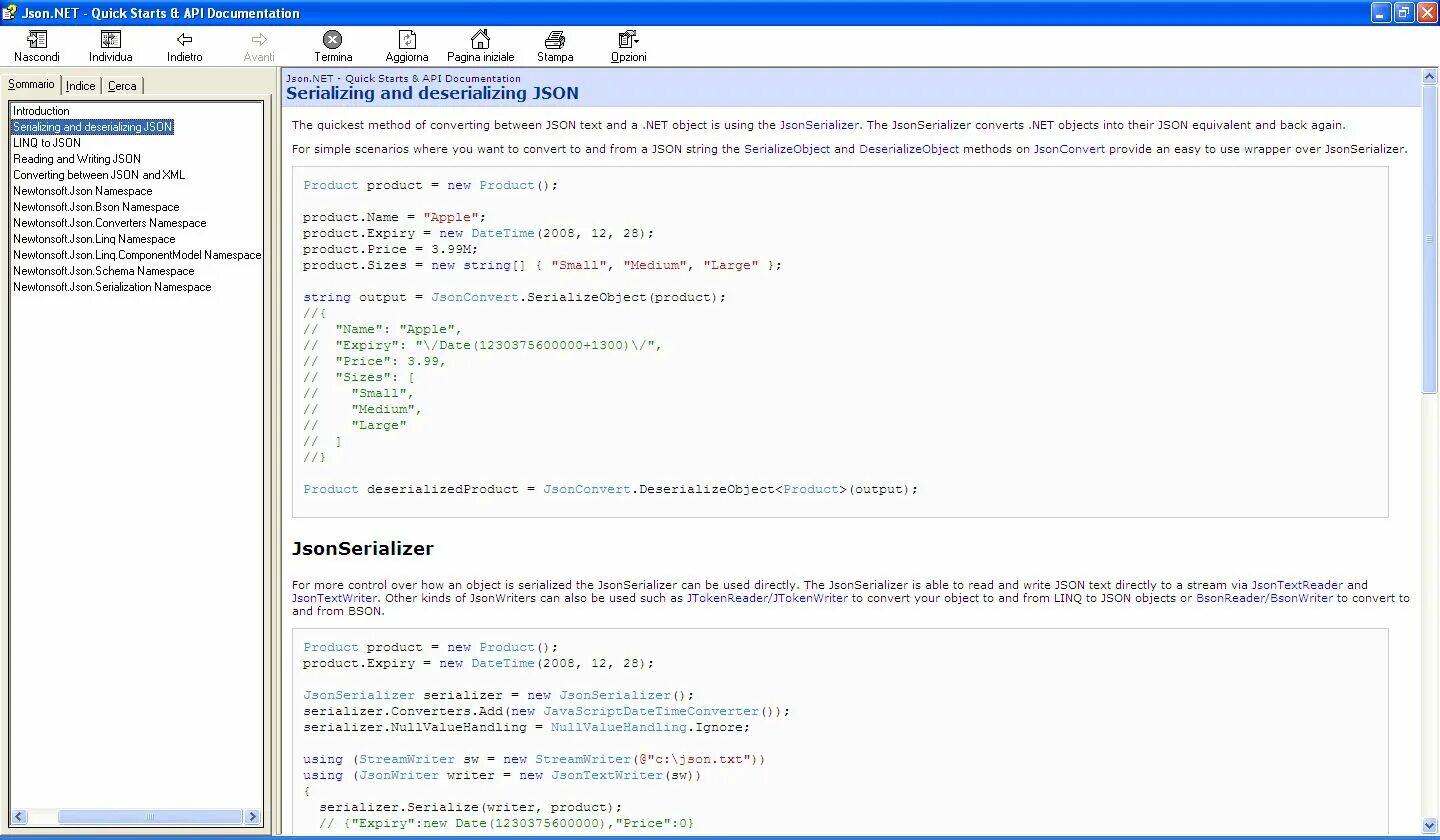The width and height of the screenshot is (1440, 840).
Task: Restore down the help window
Action: tap(1404, 13)
